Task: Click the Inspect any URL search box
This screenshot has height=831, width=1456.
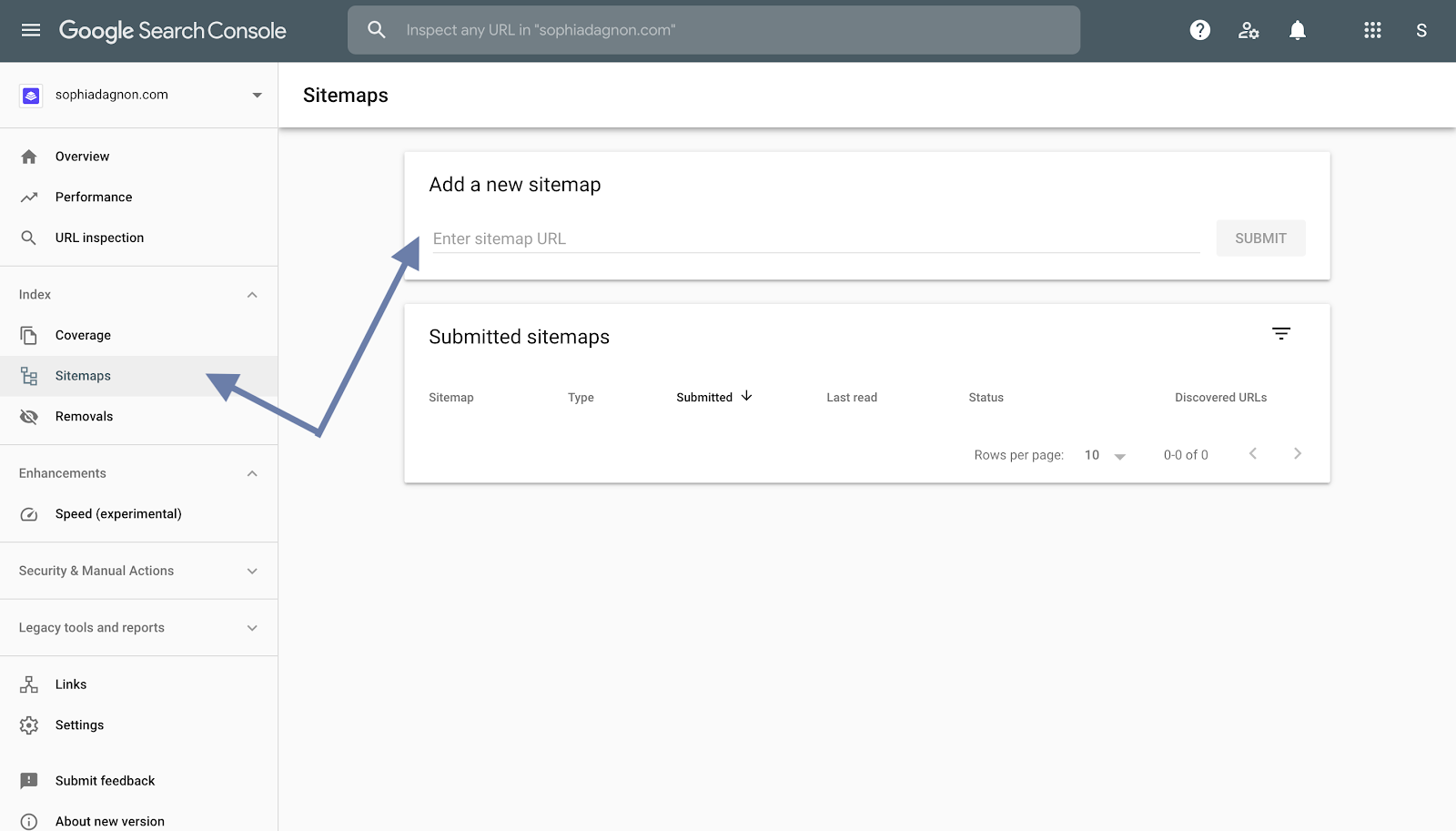Action: pyautogui.click(x=713, y=30)
